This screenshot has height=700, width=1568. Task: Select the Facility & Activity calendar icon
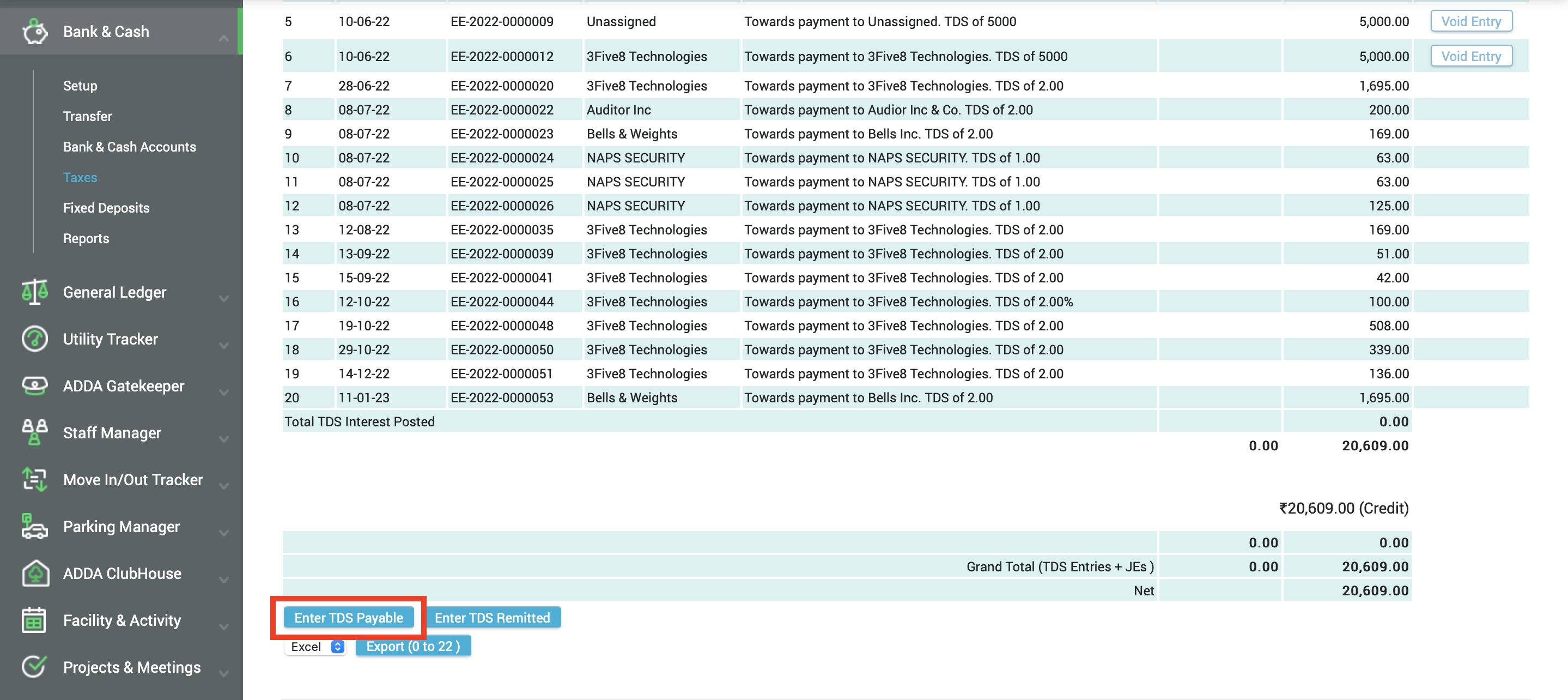pyautogui.click(x=34, y=620)
